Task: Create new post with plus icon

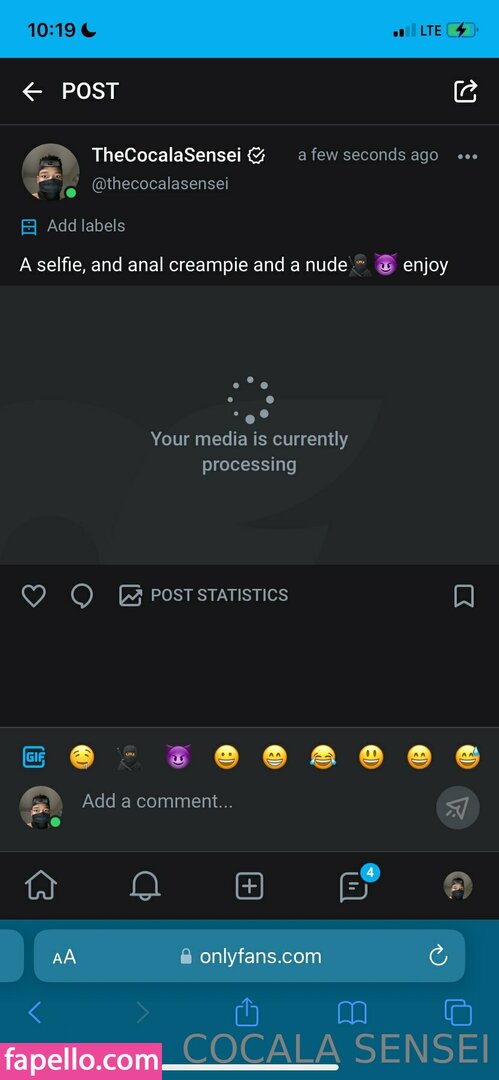Action: click(x=250, y=886)
